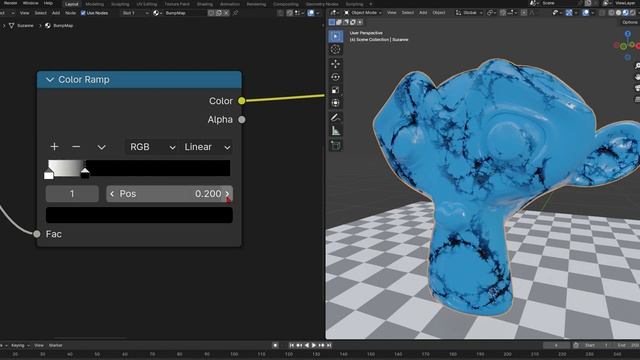Open the Help menu
This screenshot has height=360, width=640.
click(48, 3)
